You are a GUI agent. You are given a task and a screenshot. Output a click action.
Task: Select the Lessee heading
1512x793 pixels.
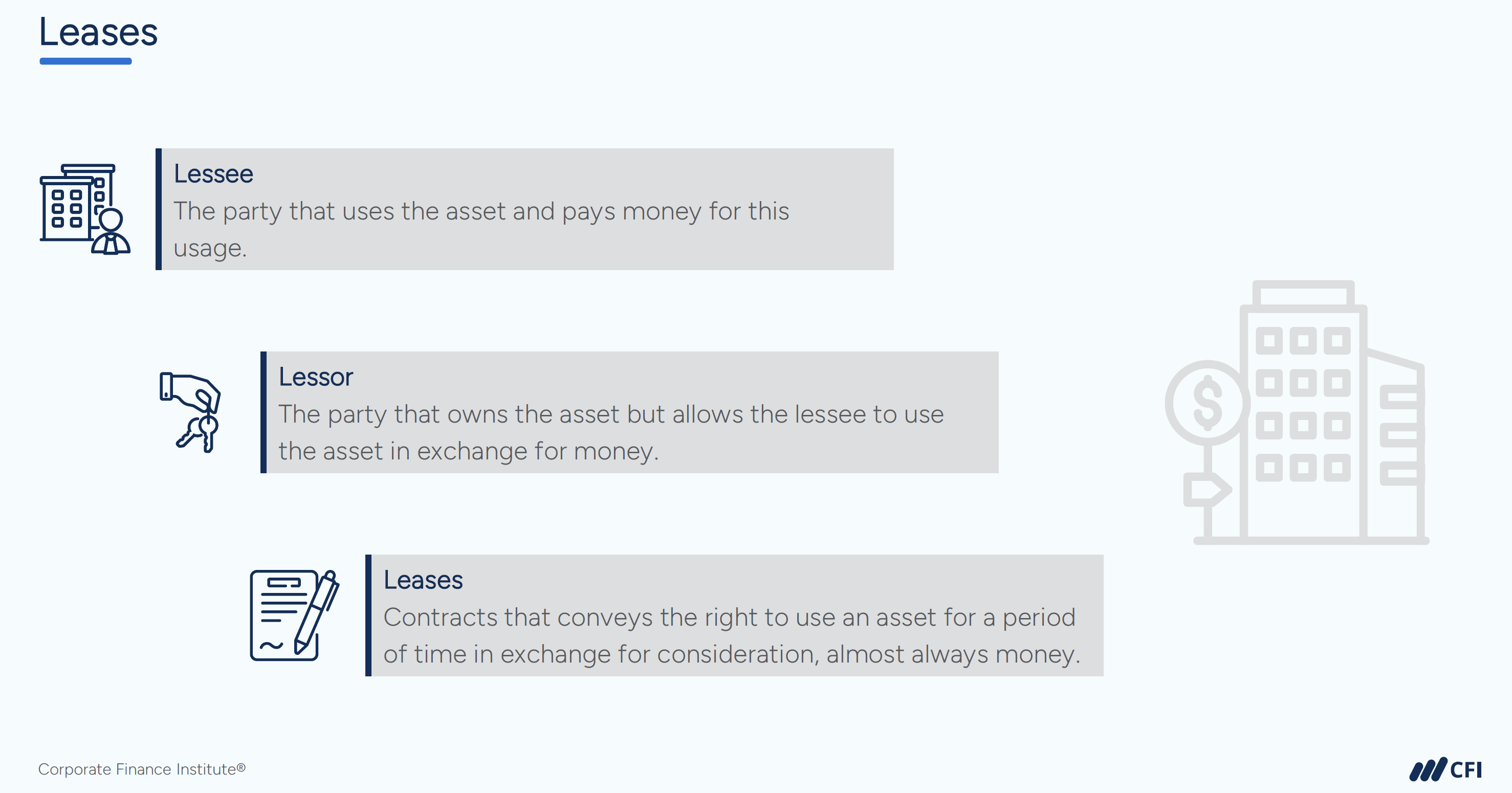click(x=213, y=174)
